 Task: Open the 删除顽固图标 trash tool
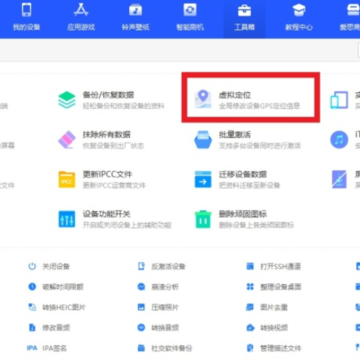click(x=244, y=219)
